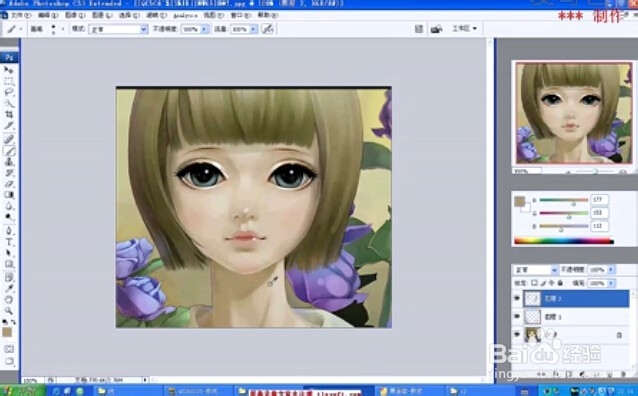Select the Path Selection tool
Image resolution: width=638 pixels, height=396 pixels.
point(9,253)
